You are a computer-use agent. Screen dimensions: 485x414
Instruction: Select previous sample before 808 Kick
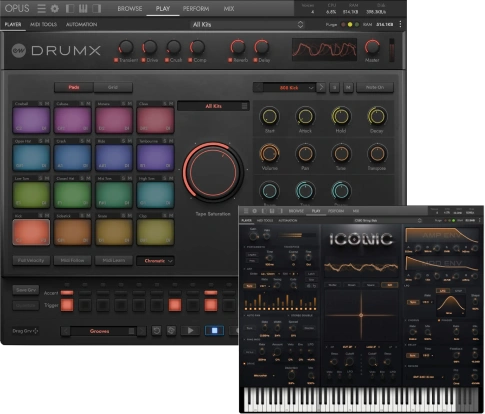click(258, 88)
